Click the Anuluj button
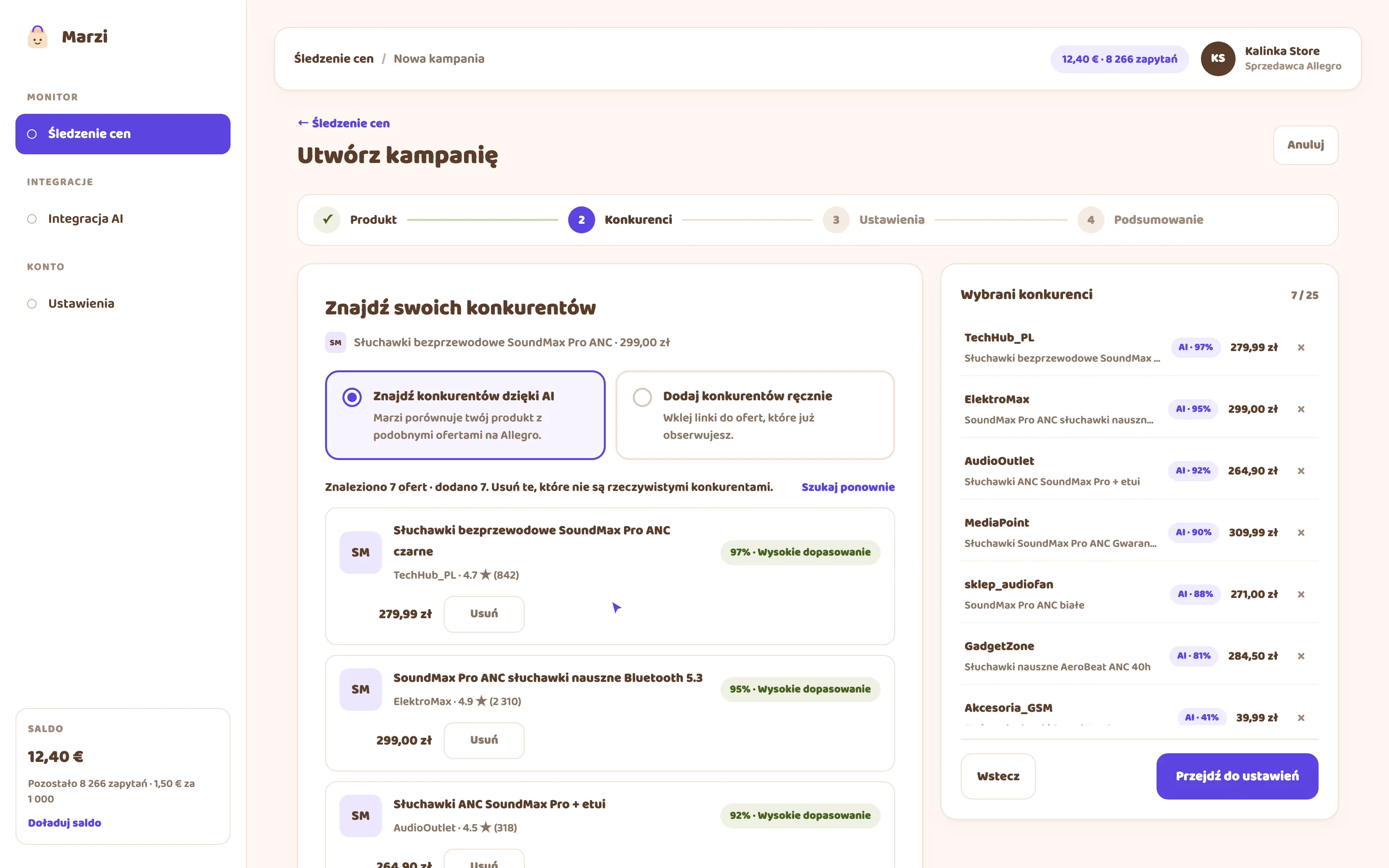The width and height of the screenshot is (1389, 868). (x=1305, y=145)
